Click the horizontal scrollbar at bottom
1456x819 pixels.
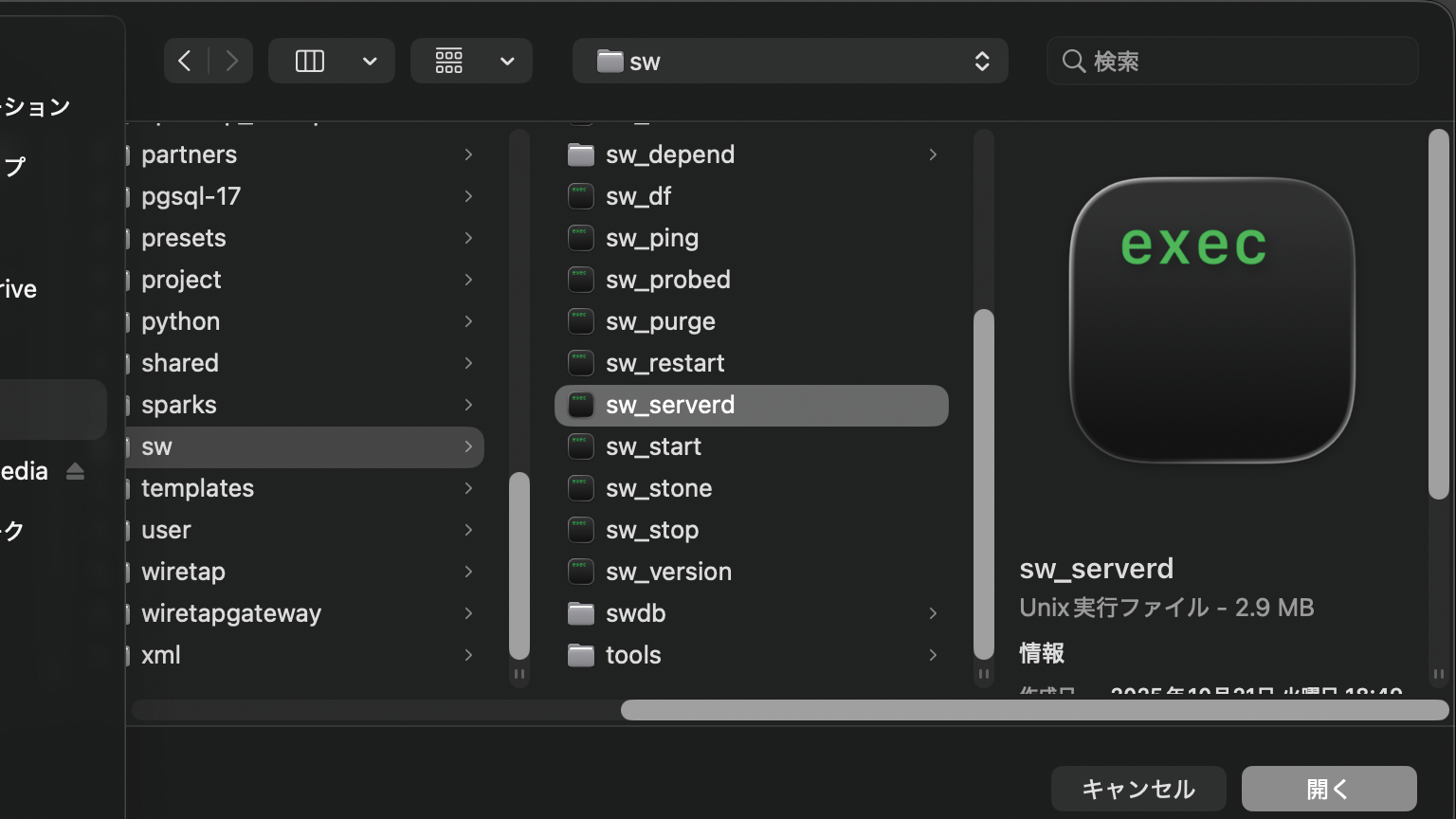pyautogui.click(x=1033, y=710)
